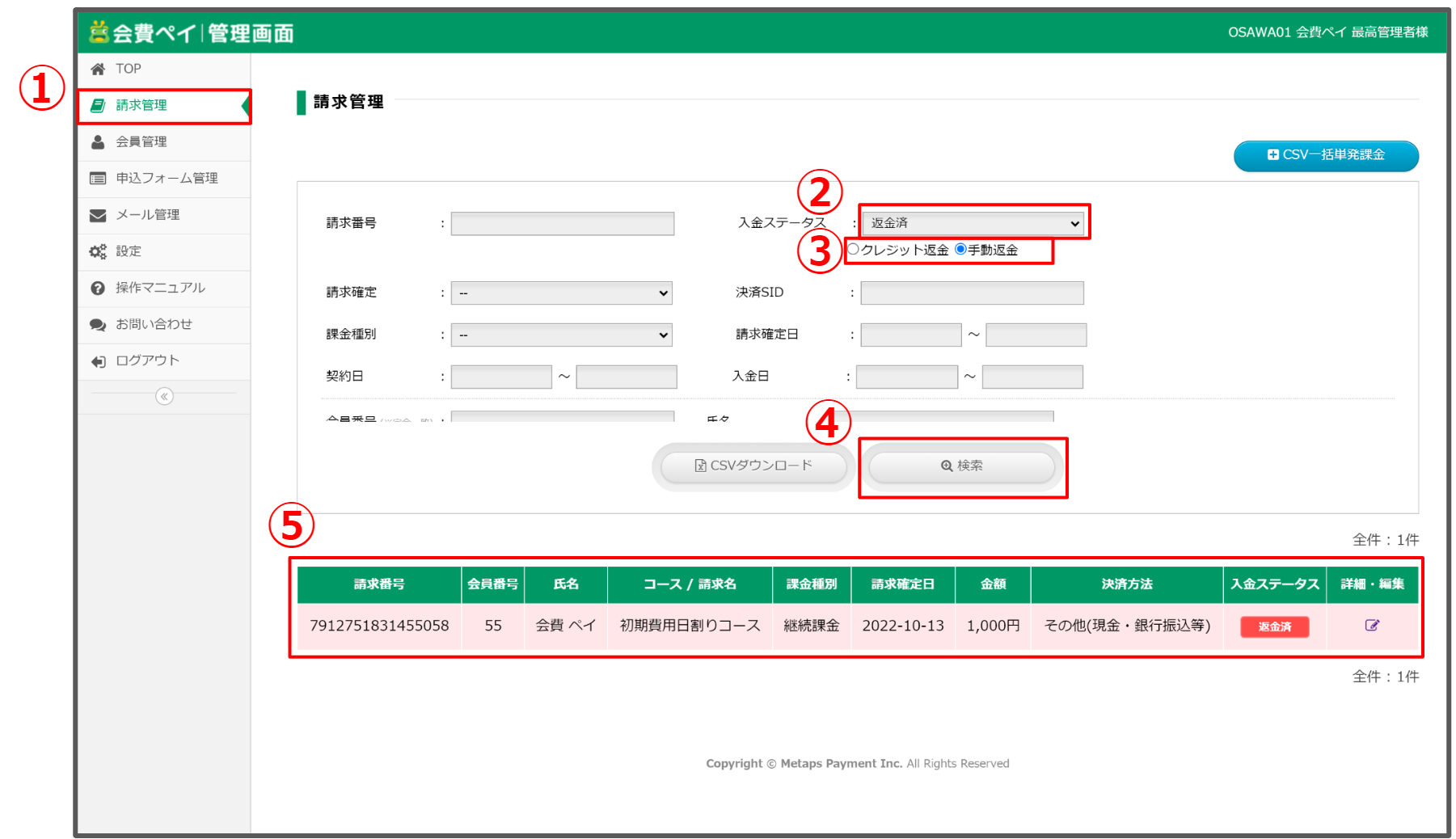This screenshot has height=839, width=1456.
Task: Open the 課金種別 dropdown
Action: (x=561, y=335)
